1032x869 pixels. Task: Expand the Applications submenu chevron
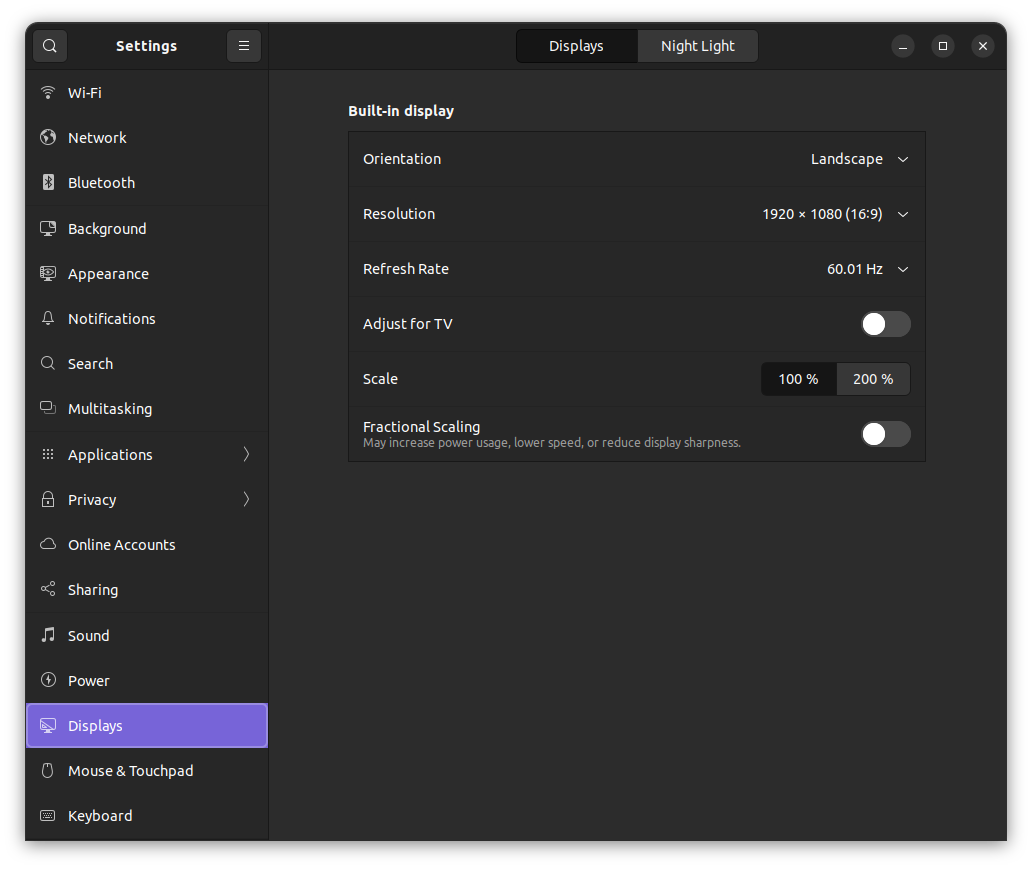click(x=246, y=454)
